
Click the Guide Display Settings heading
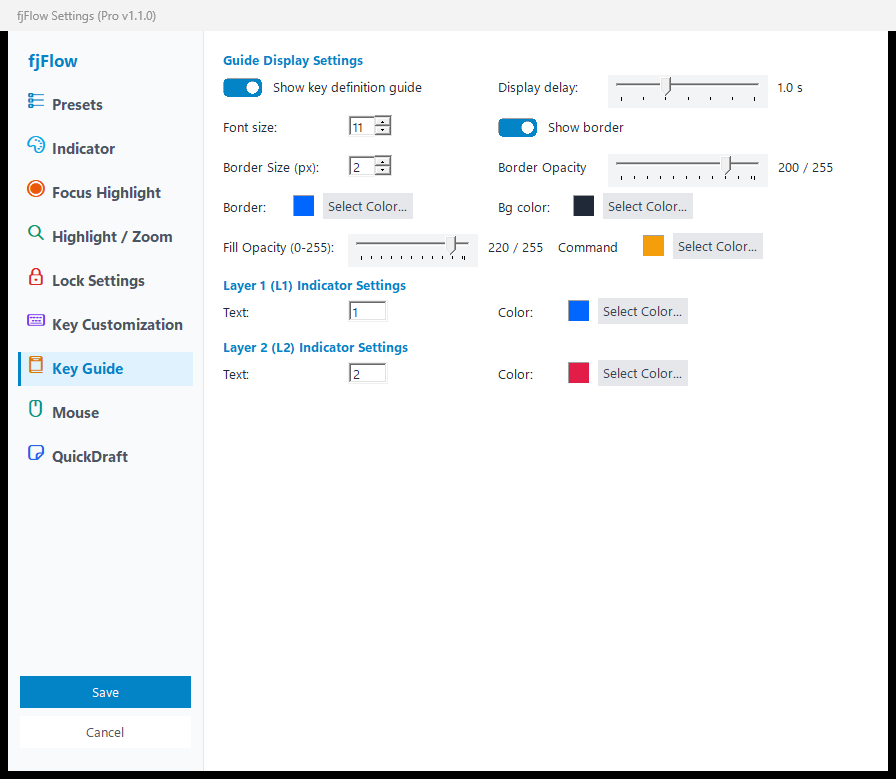point(293,61)
